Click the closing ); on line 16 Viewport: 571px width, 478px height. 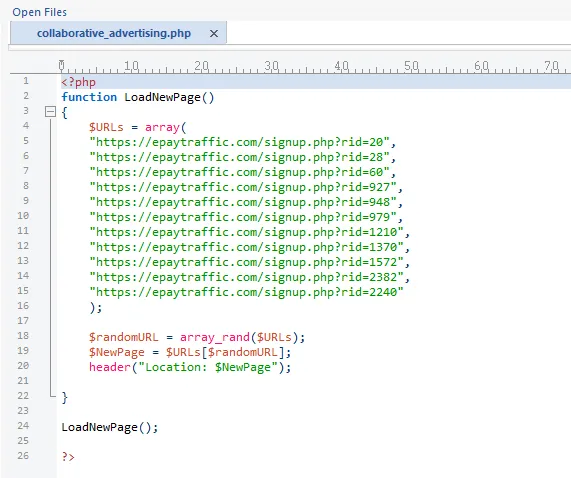96,307
